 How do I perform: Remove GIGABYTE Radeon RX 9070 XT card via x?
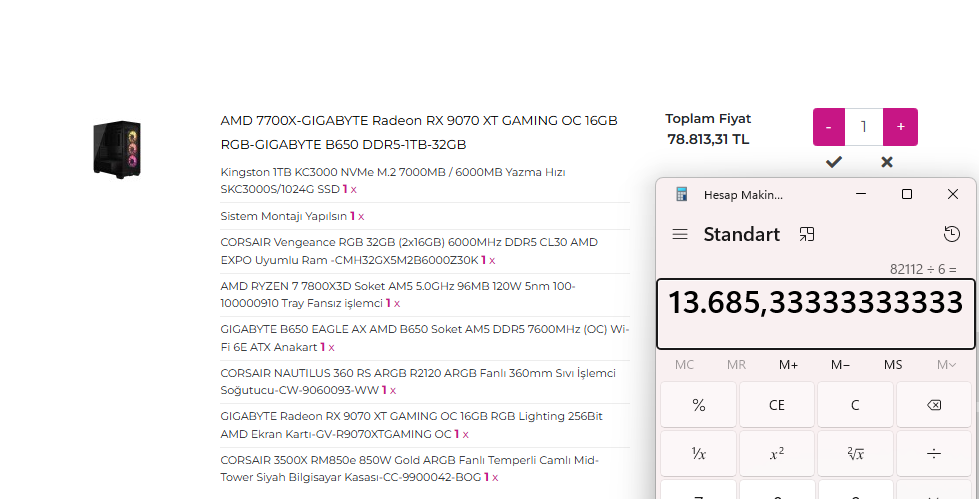[465, 434]
